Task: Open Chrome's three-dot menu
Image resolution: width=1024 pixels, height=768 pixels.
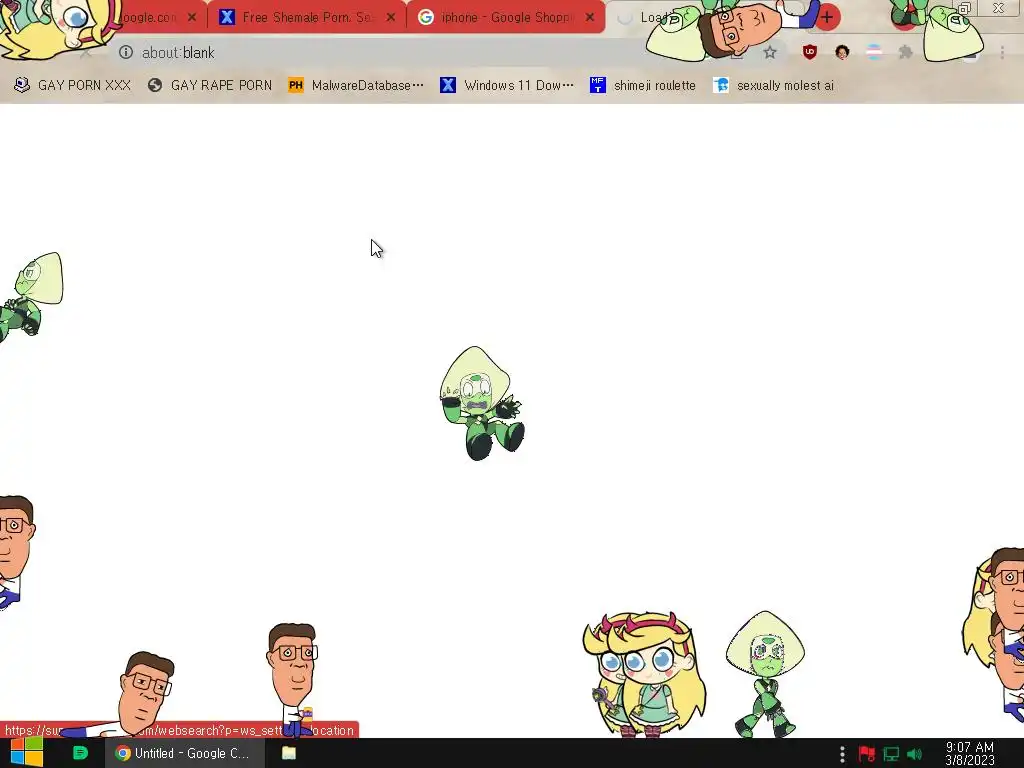Action: coord(1002,52)
